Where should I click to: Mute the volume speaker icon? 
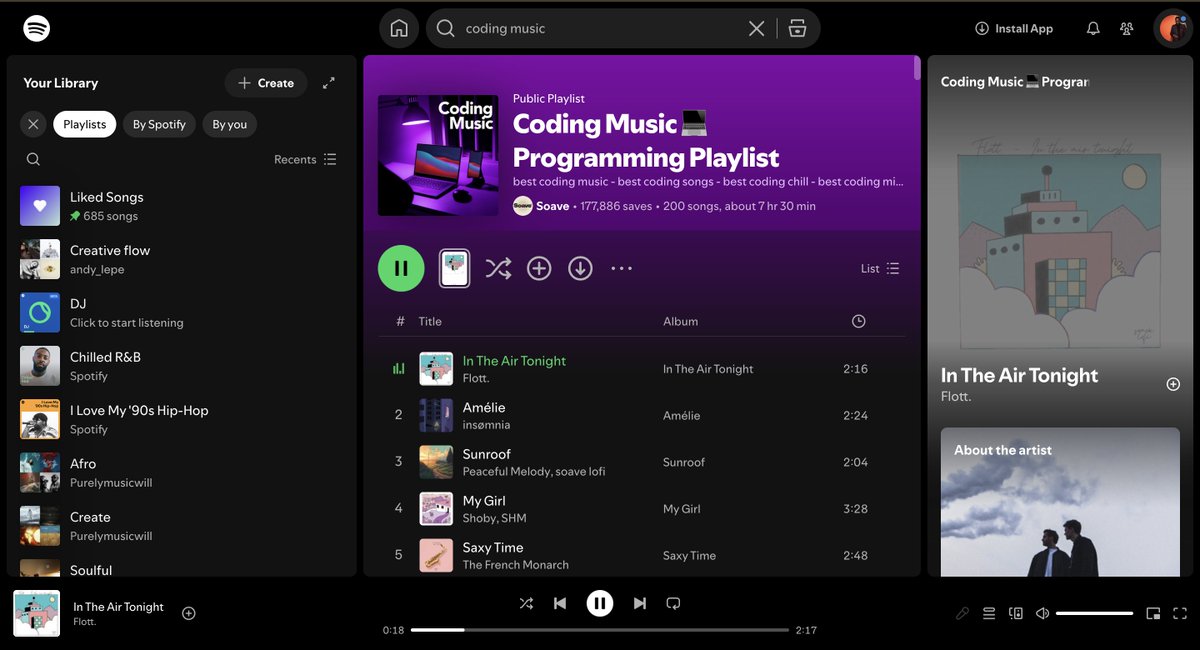(1043, 613)
